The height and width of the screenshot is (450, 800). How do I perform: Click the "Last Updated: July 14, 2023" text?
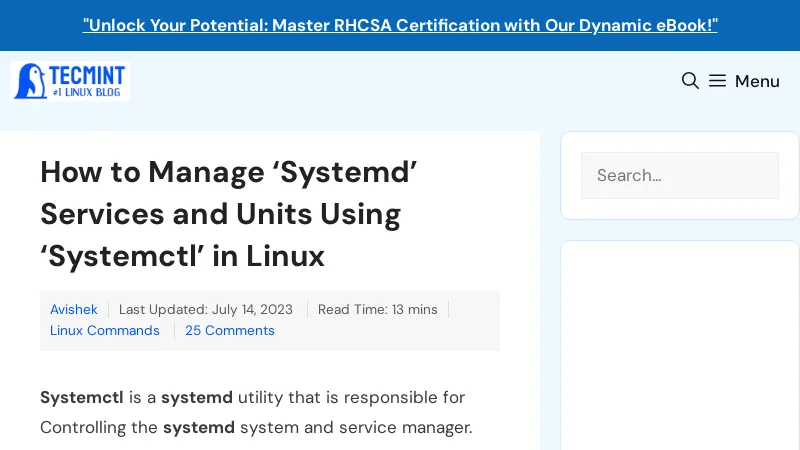pos(207,309)
